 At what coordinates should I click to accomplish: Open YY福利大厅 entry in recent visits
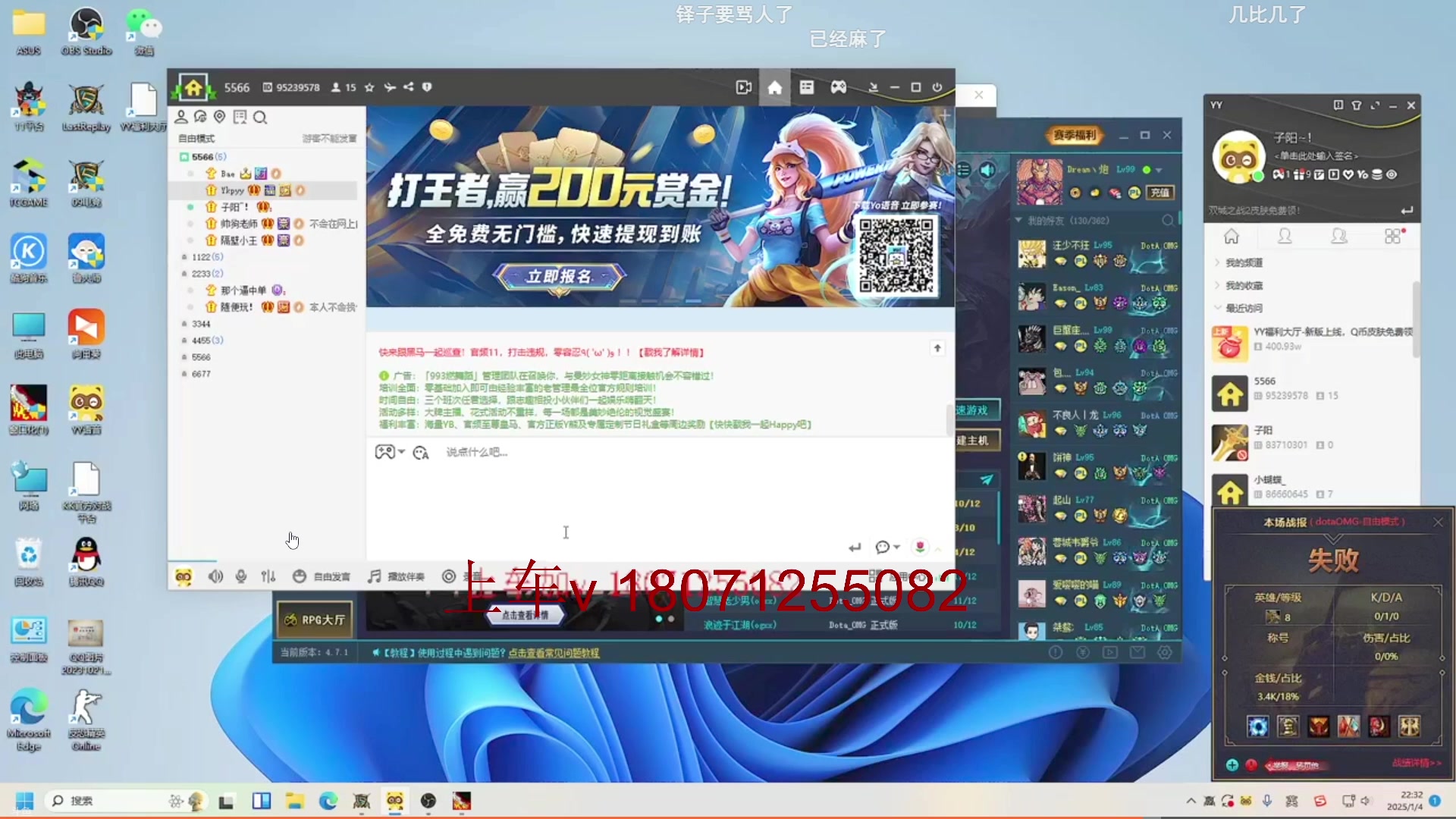coord(1312,342)
